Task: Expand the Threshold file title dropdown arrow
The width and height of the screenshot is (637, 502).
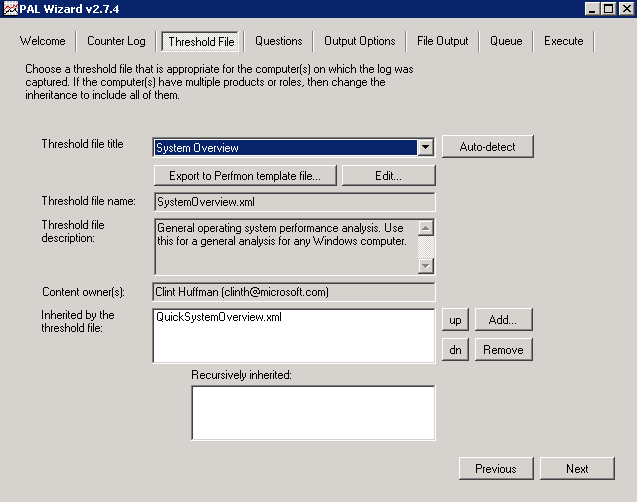Action: click(x=425, y=147)
